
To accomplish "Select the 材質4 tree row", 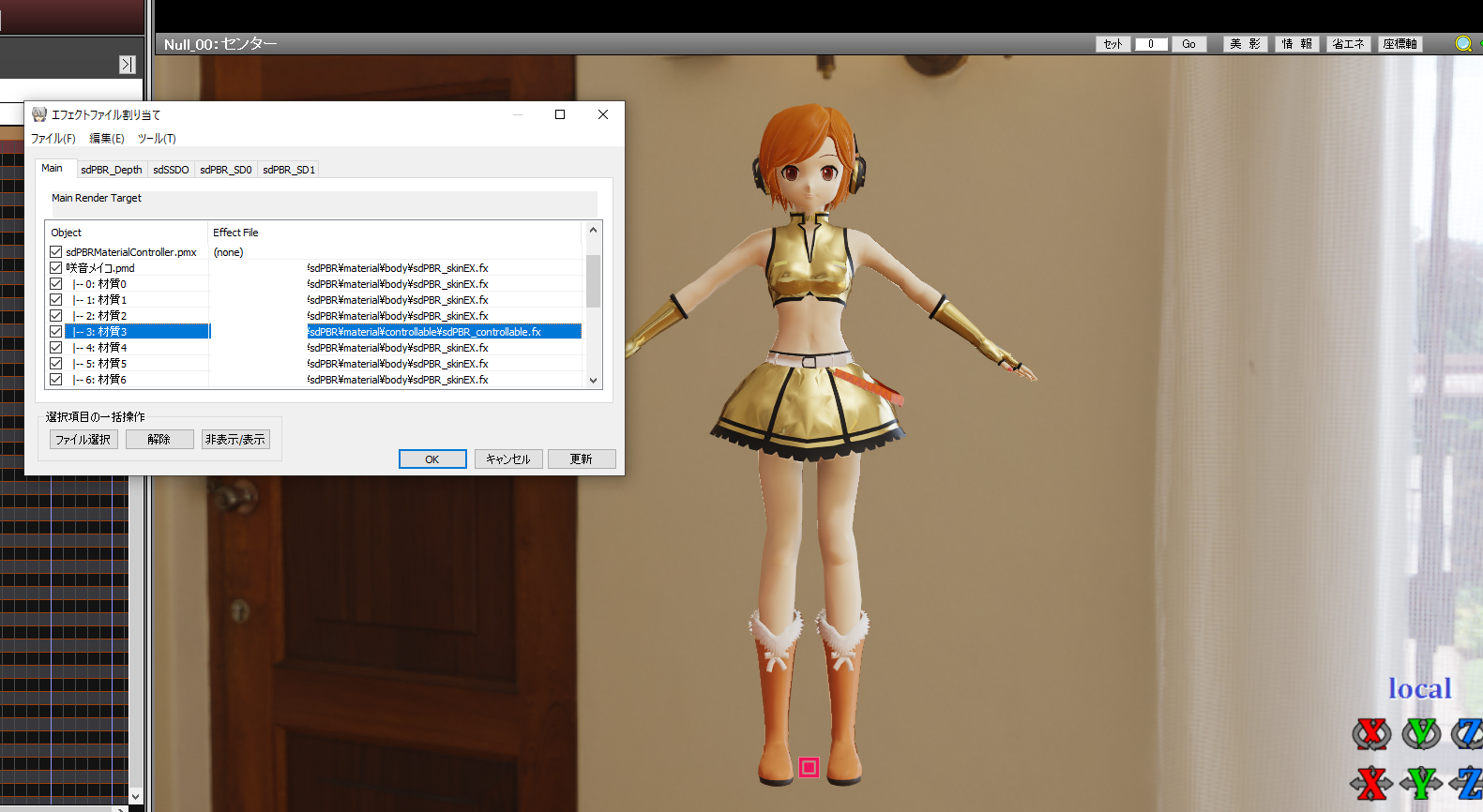I will [112, 348].
